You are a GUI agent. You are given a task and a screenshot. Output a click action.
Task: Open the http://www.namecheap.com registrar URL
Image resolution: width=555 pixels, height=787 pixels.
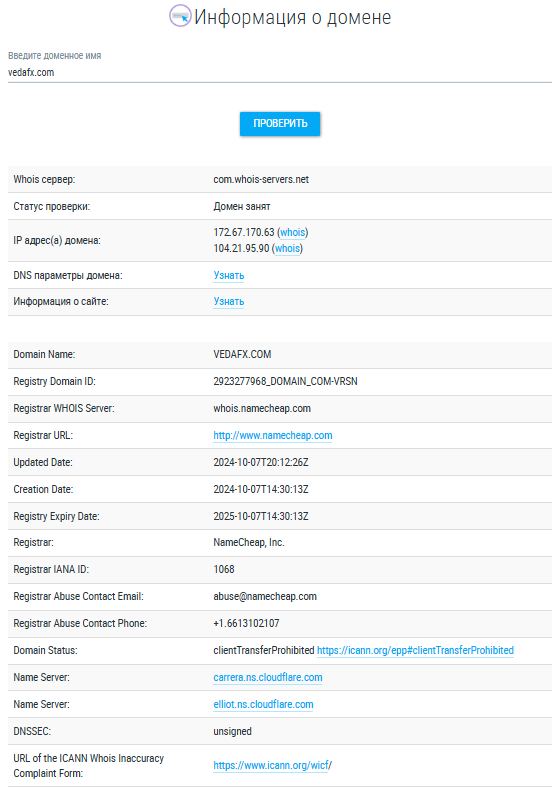coord(273,436)
